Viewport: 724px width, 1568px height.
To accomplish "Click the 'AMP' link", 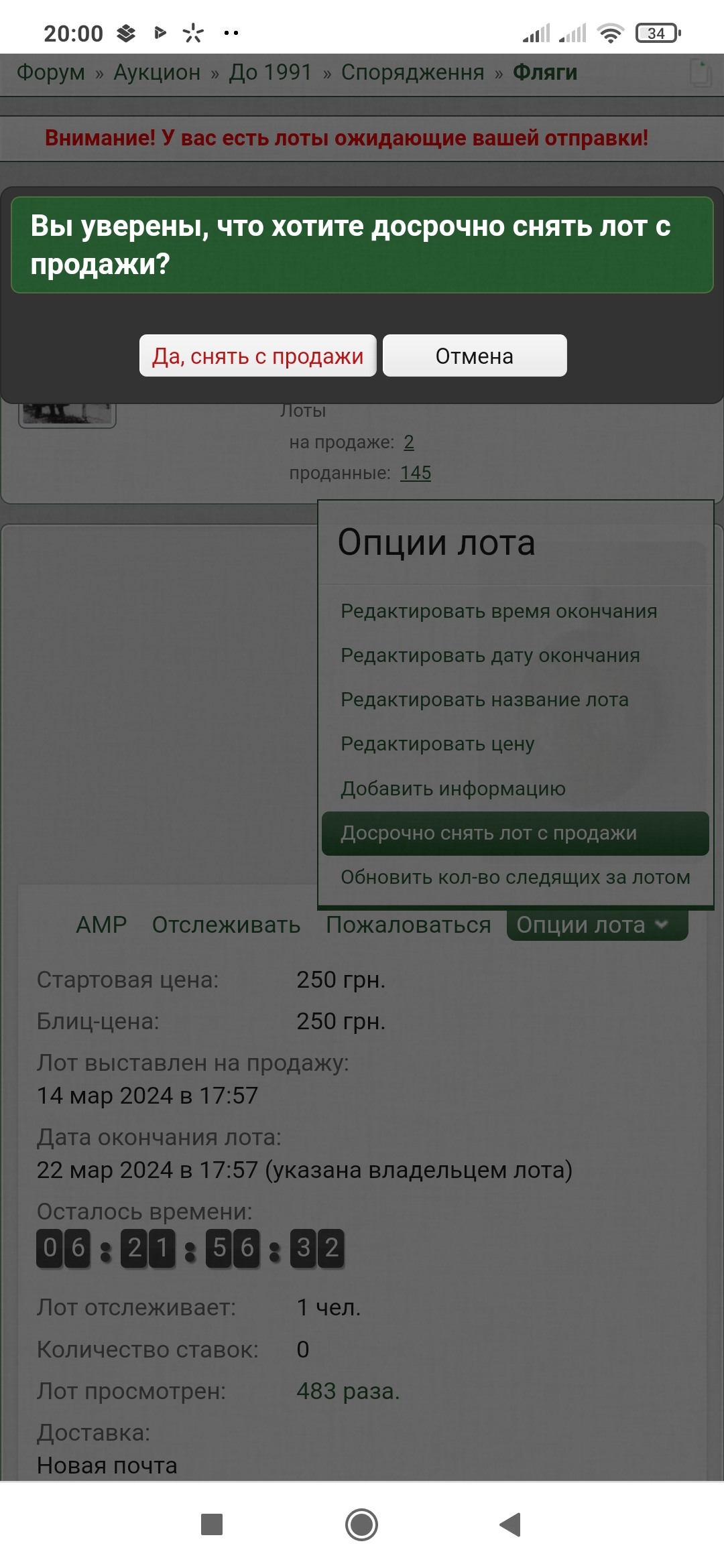I will 101,925.
